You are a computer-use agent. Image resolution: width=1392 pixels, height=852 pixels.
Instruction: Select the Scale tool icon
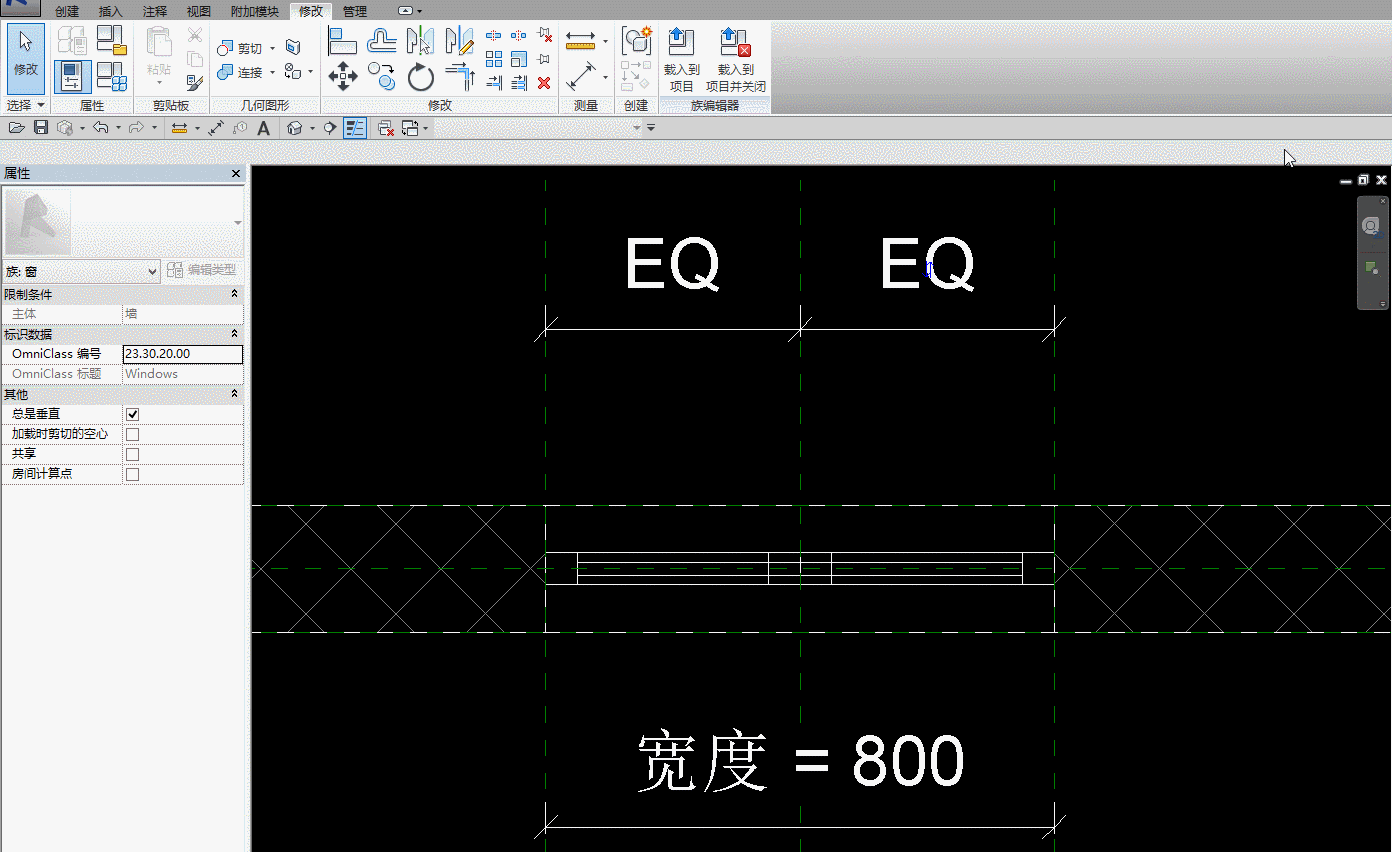click(519, 59)
